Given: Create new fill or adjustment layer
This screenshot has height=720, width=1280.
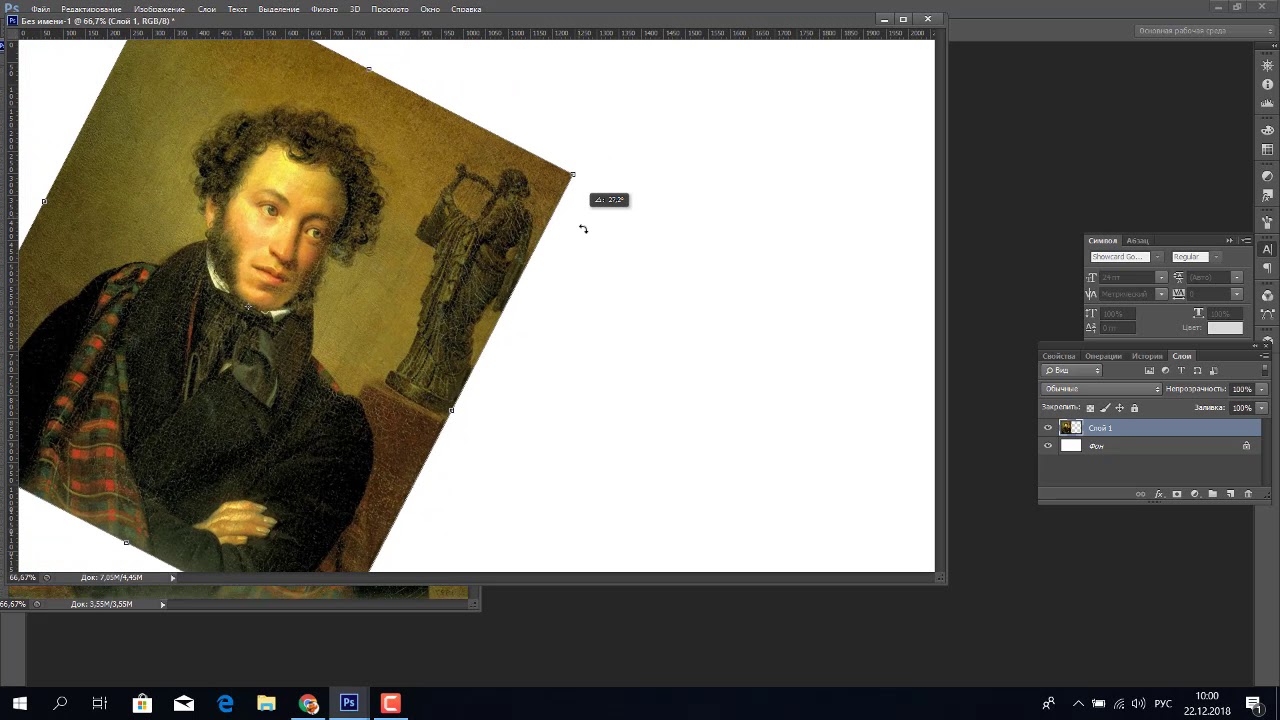Looking at the screenshot, I should [1195, 494].
